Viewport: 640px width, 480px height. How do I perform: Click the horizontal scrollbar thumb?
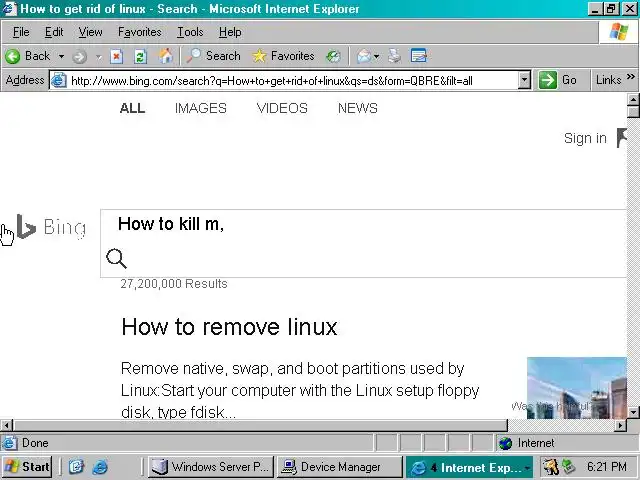click(260, 425)
